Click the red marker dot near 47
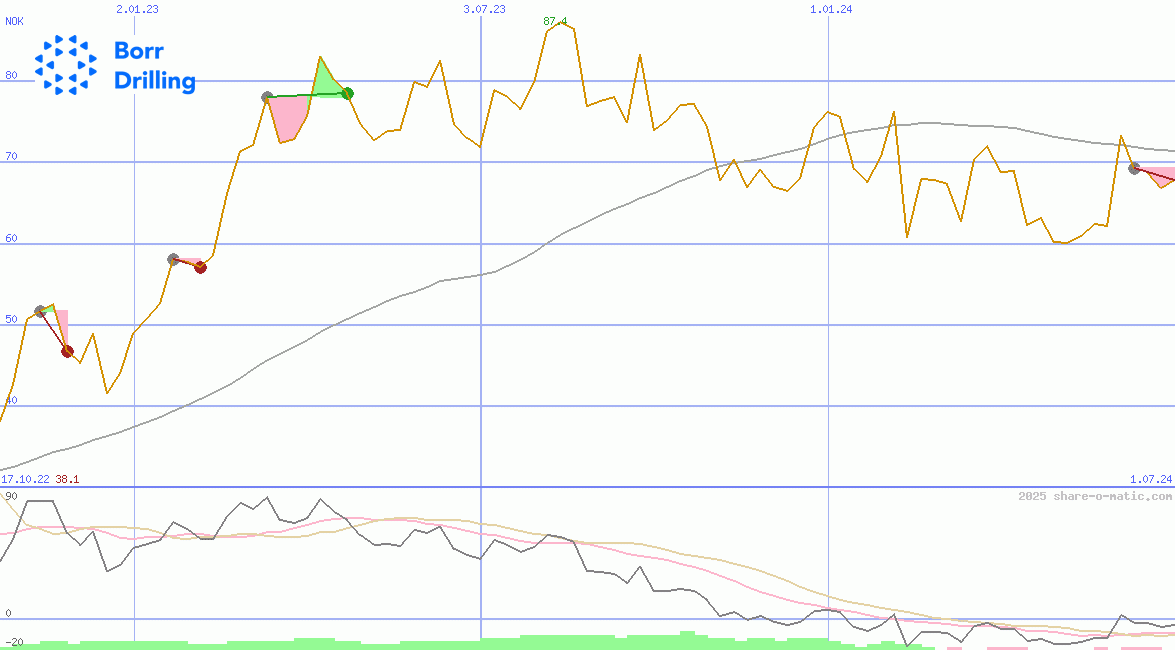This screenshot has width=1175, height=650. click(x=67, y=351)
